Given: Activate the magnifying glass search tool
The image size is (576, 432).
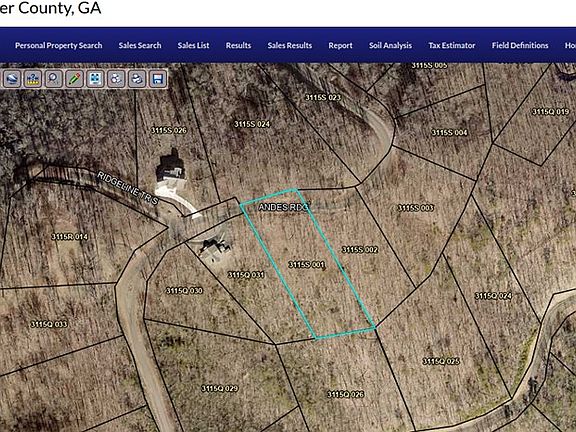Looking at the screenshot, I should pos(54,79).
